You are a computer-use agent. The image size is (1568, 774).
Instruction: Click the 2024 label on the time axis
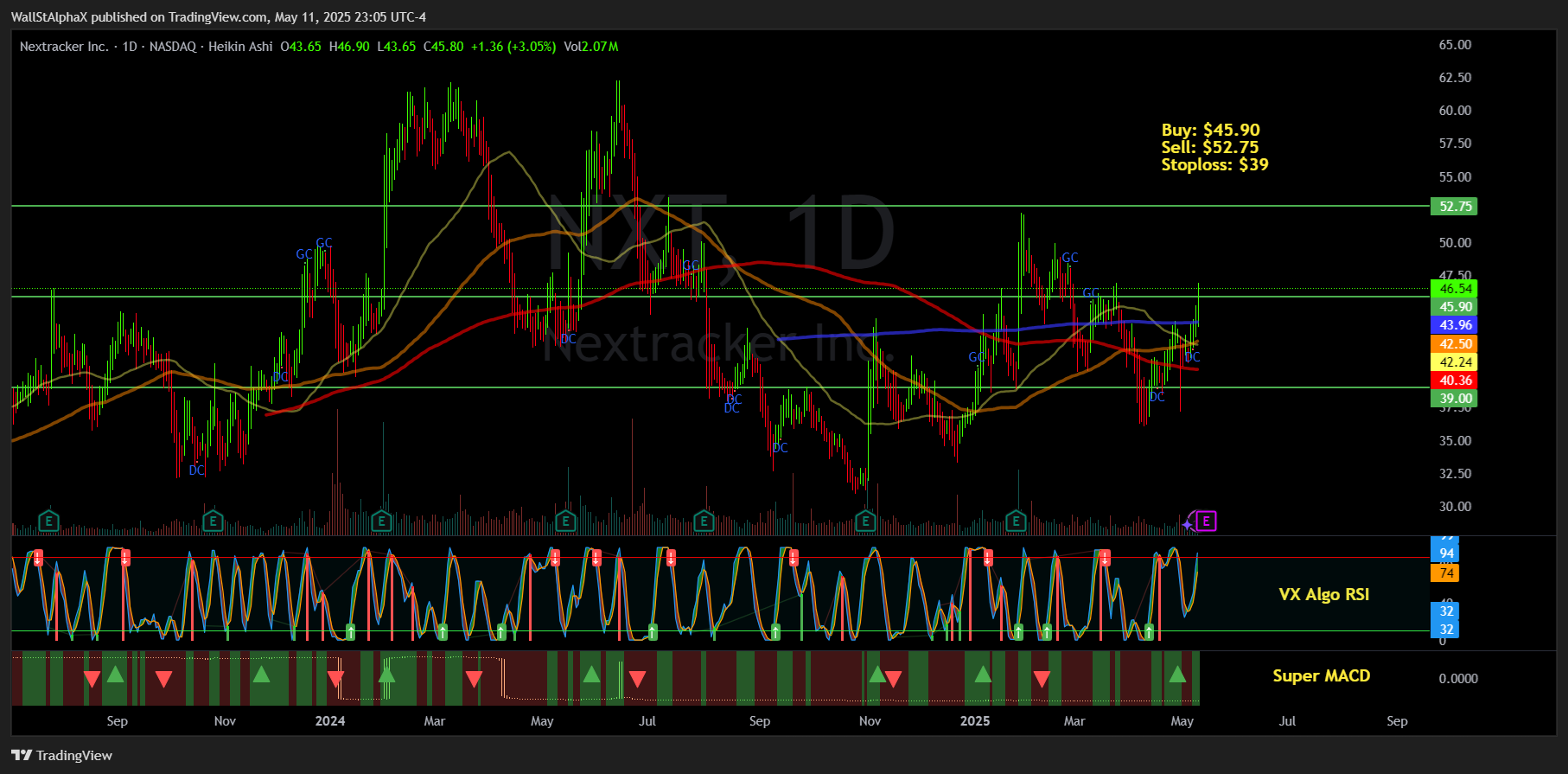tap(329, 720)
